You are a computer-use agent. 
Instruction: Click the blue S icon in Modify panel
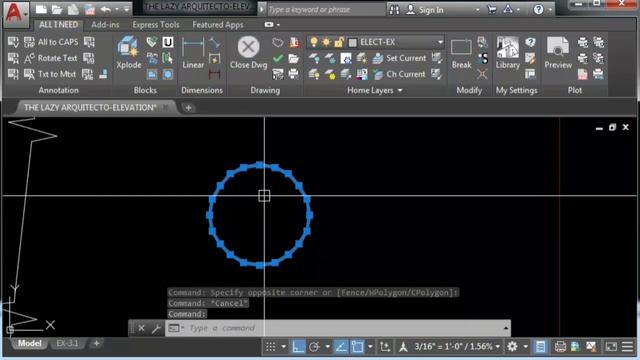[x=483, y=58]
